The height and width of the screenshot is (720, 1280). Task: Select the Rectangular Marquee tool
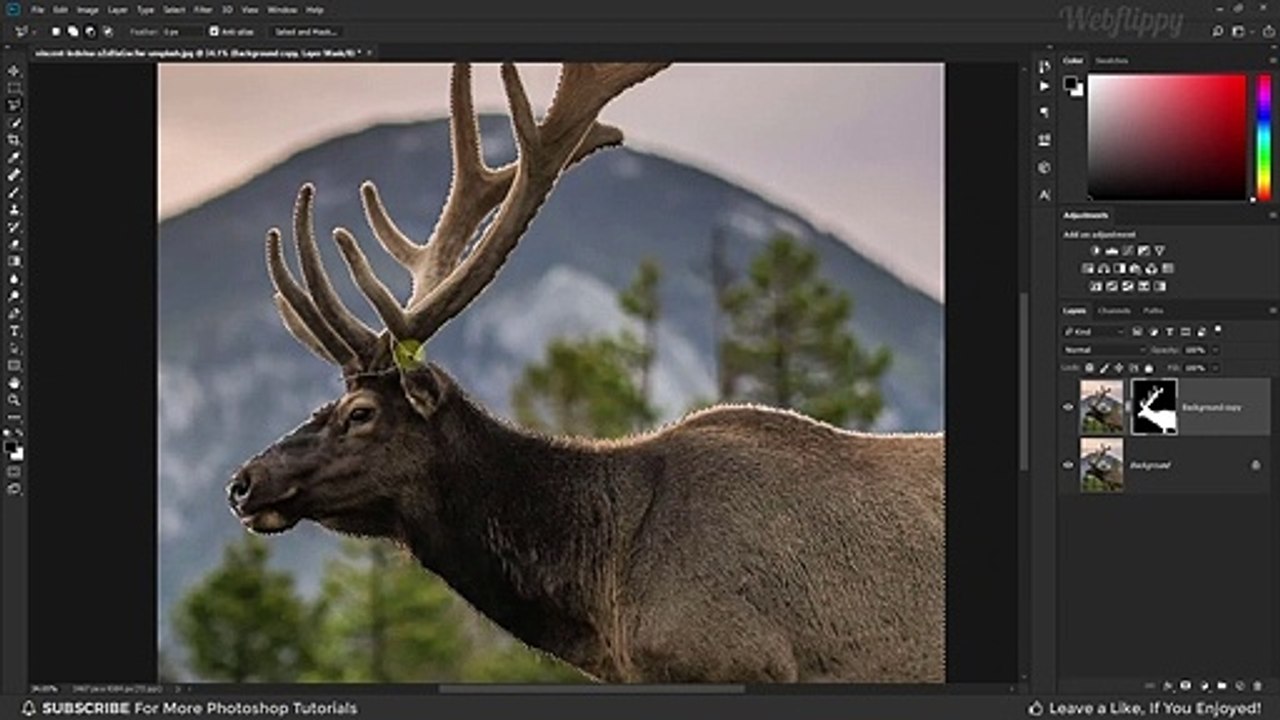[14, 88]
